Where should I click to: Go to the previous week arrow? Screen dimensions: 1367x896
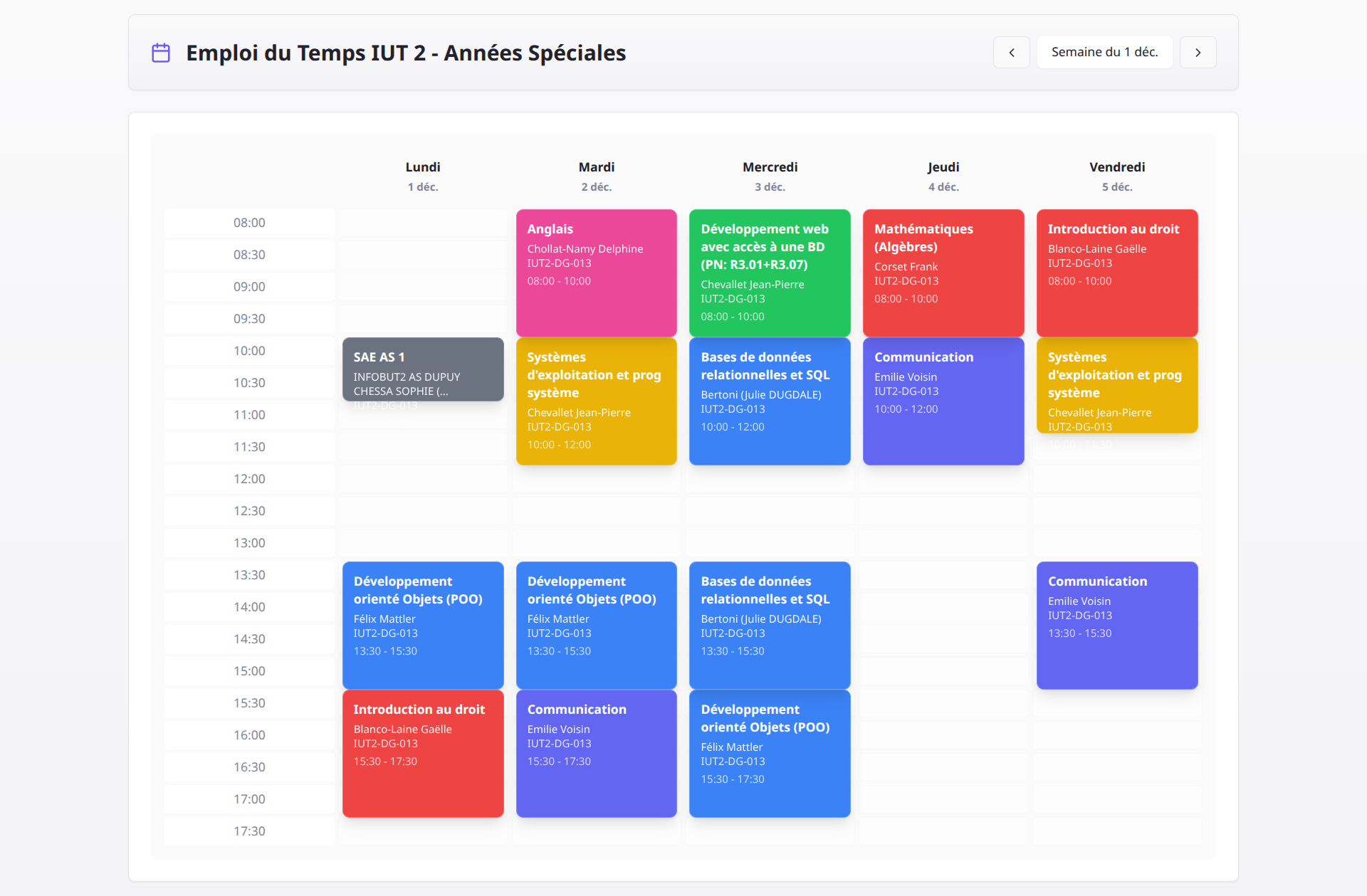coord(1011,53)
